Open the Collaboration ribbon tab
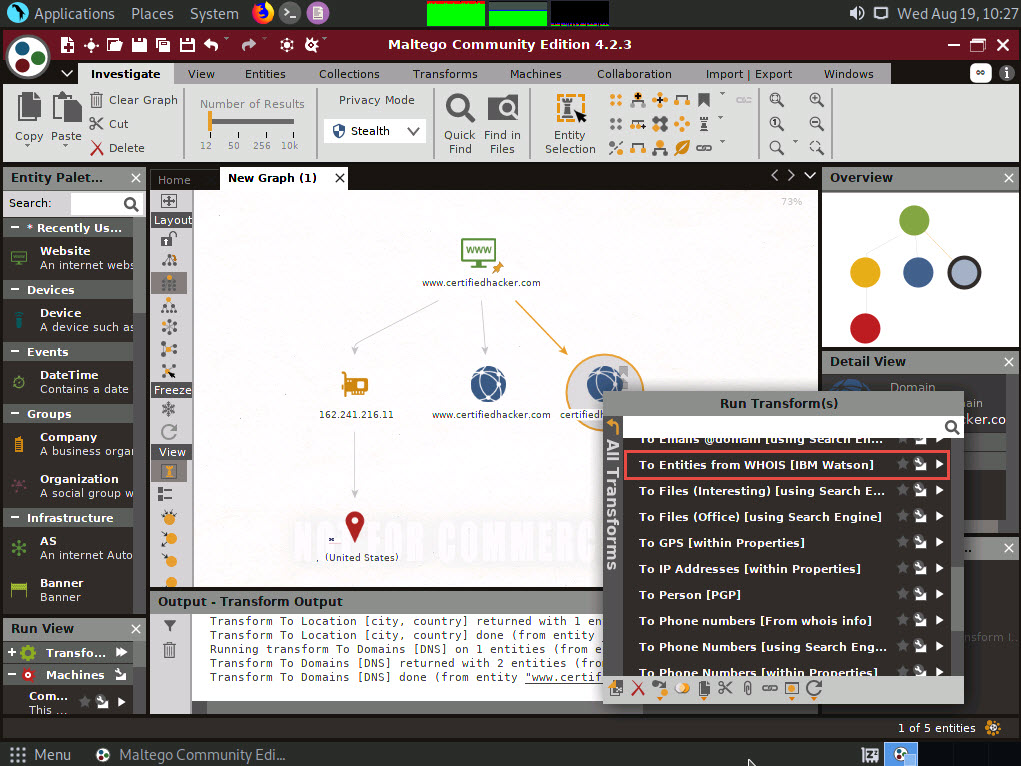This screenshot has height=766, width=1021. pos(634,74)
